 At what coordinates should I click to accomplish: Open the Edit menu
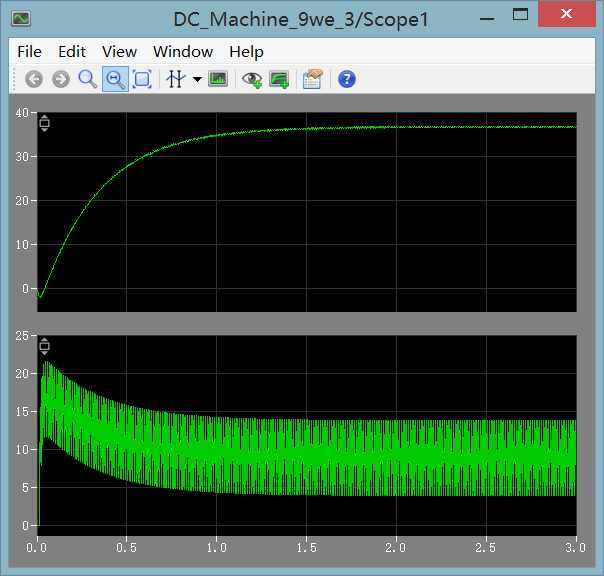(72, 52)
